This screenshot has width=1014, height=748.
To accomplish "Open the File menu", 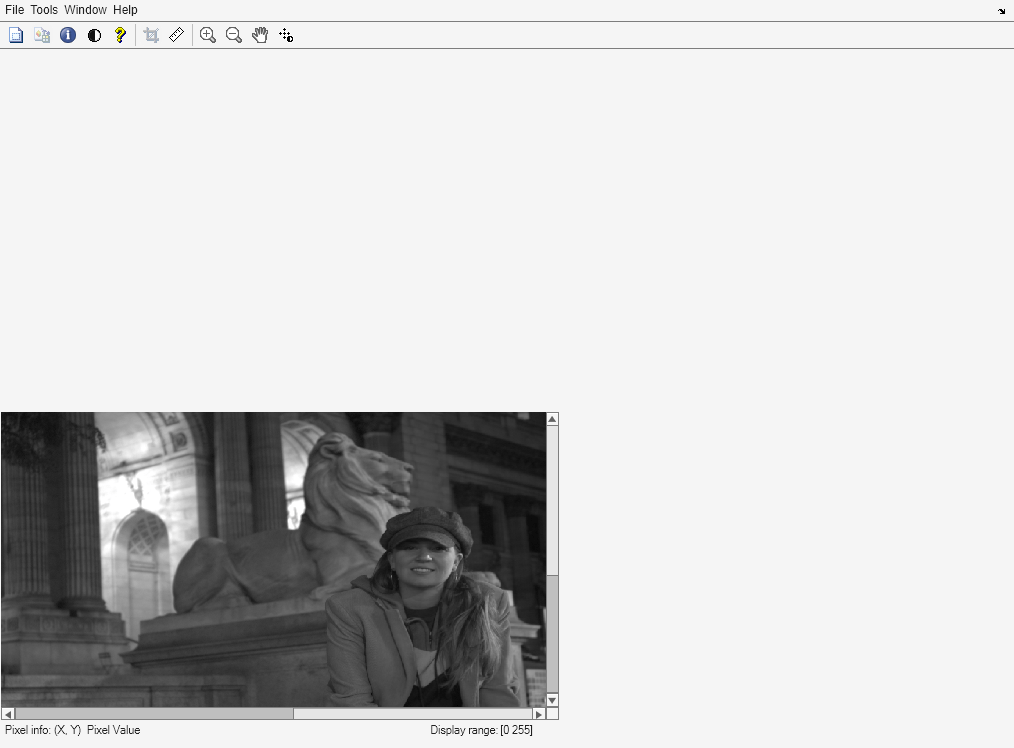I will (14, 9).
